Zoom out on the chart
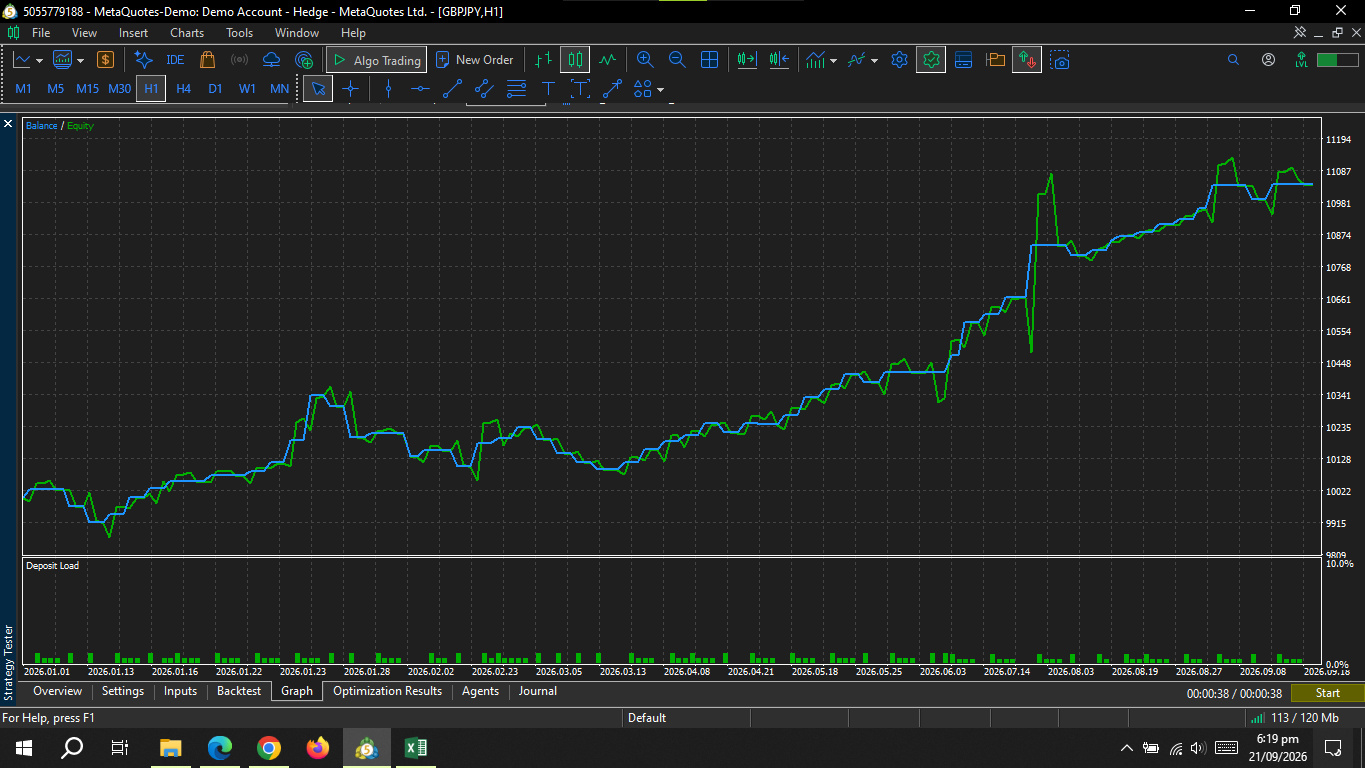 (677, 60)
